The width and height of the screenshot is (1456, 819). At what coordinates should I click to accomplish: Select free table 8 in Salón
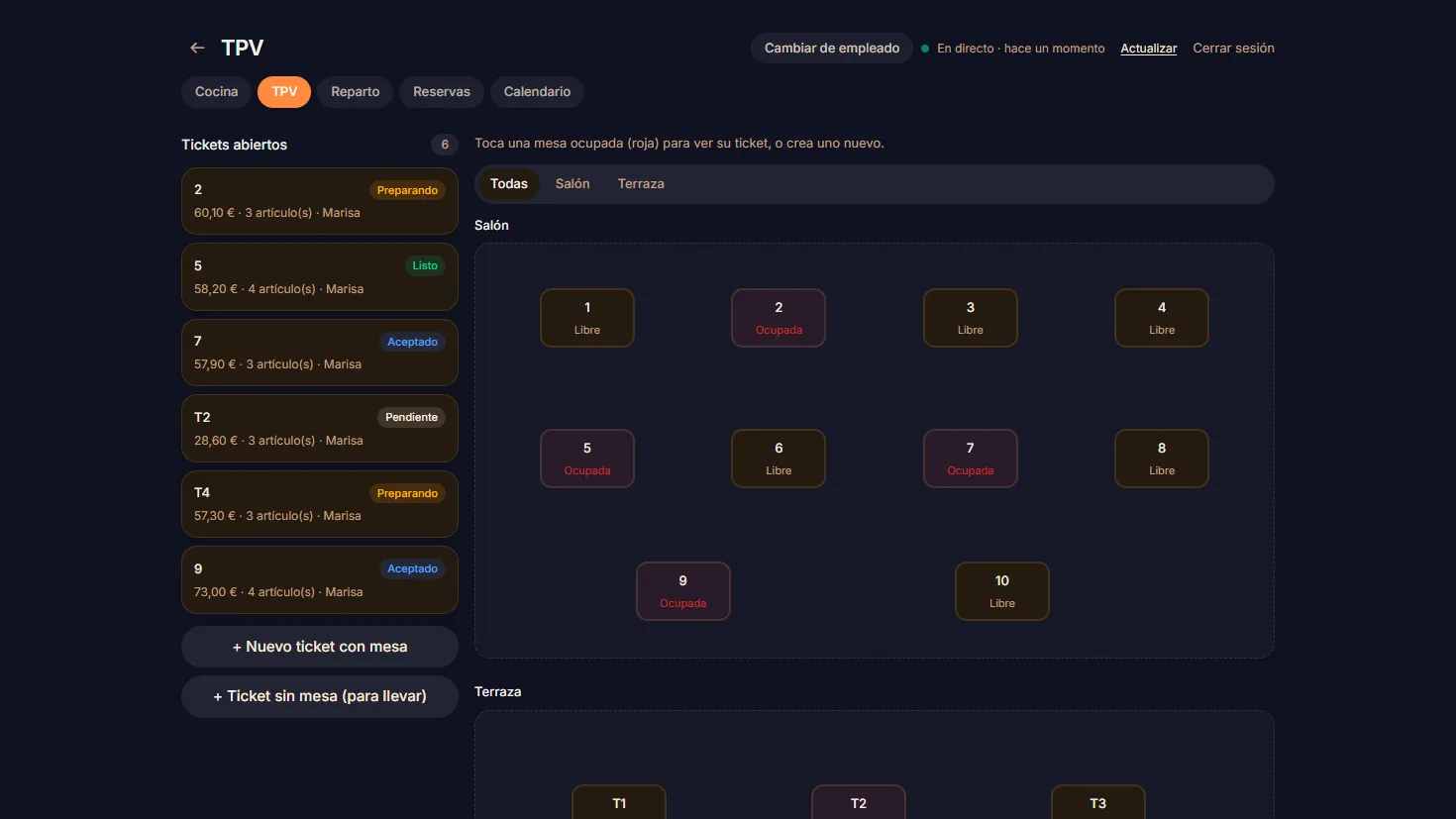coord(1162,459)
